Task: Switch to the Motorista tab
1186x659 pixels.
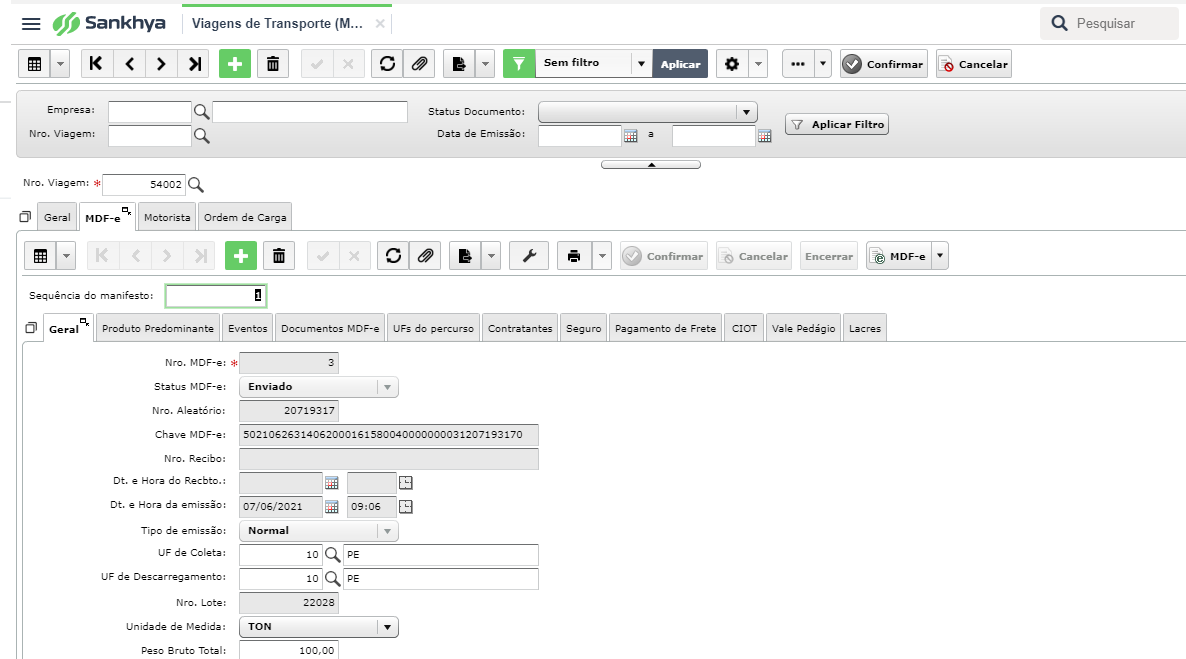Action: pos(167,217)
